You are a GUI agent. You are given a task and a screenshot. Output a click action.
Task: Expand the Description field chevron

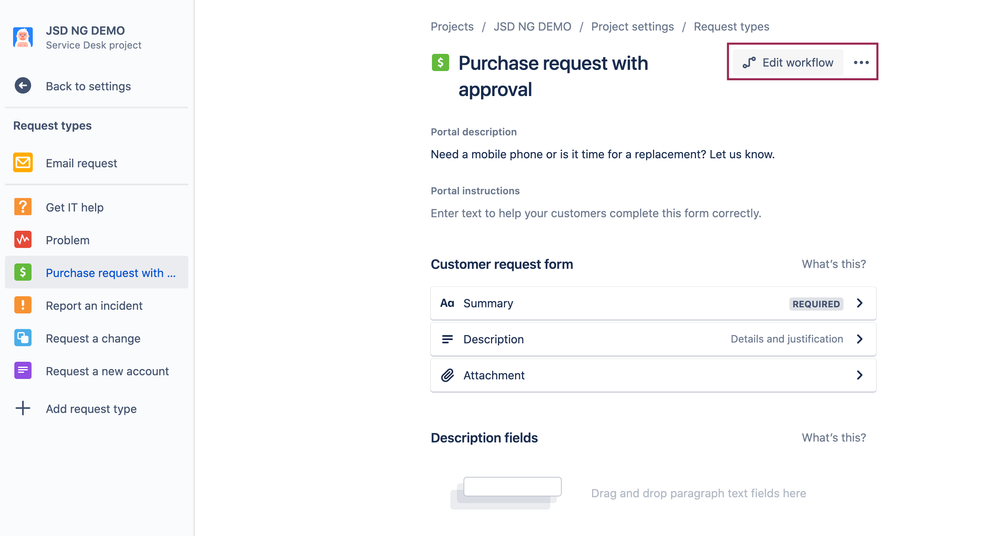[x=859, y=339]
